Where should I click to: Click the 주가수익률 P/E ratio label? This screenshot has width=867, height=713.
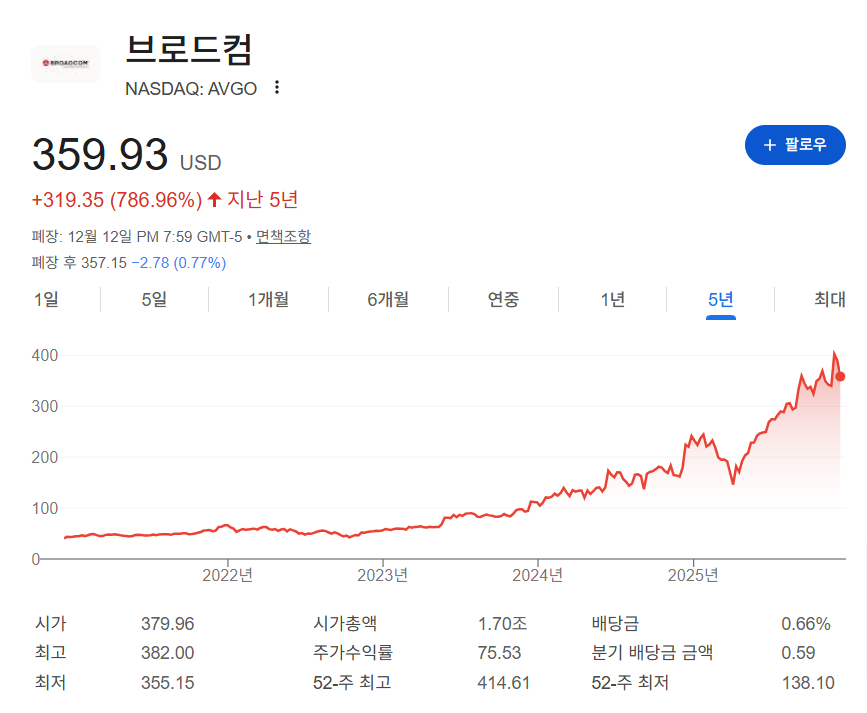(x=353, y=653)
